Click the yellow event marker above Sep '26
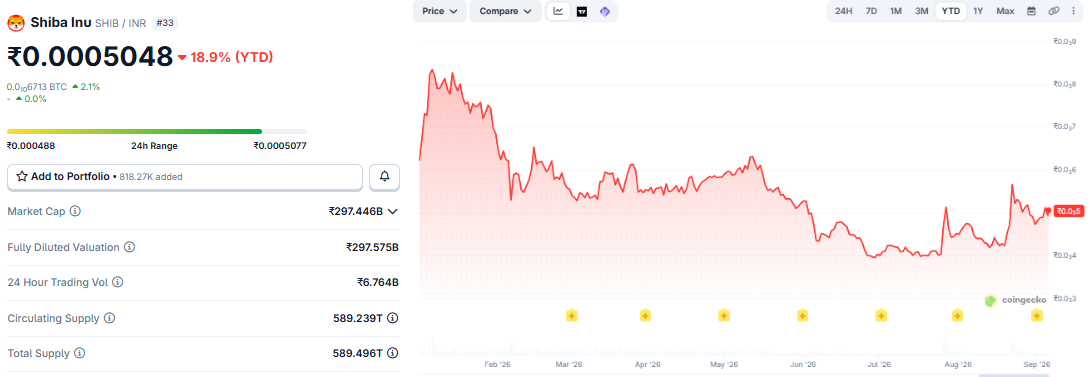The image size is (1091, 377). pos(1037,316)
